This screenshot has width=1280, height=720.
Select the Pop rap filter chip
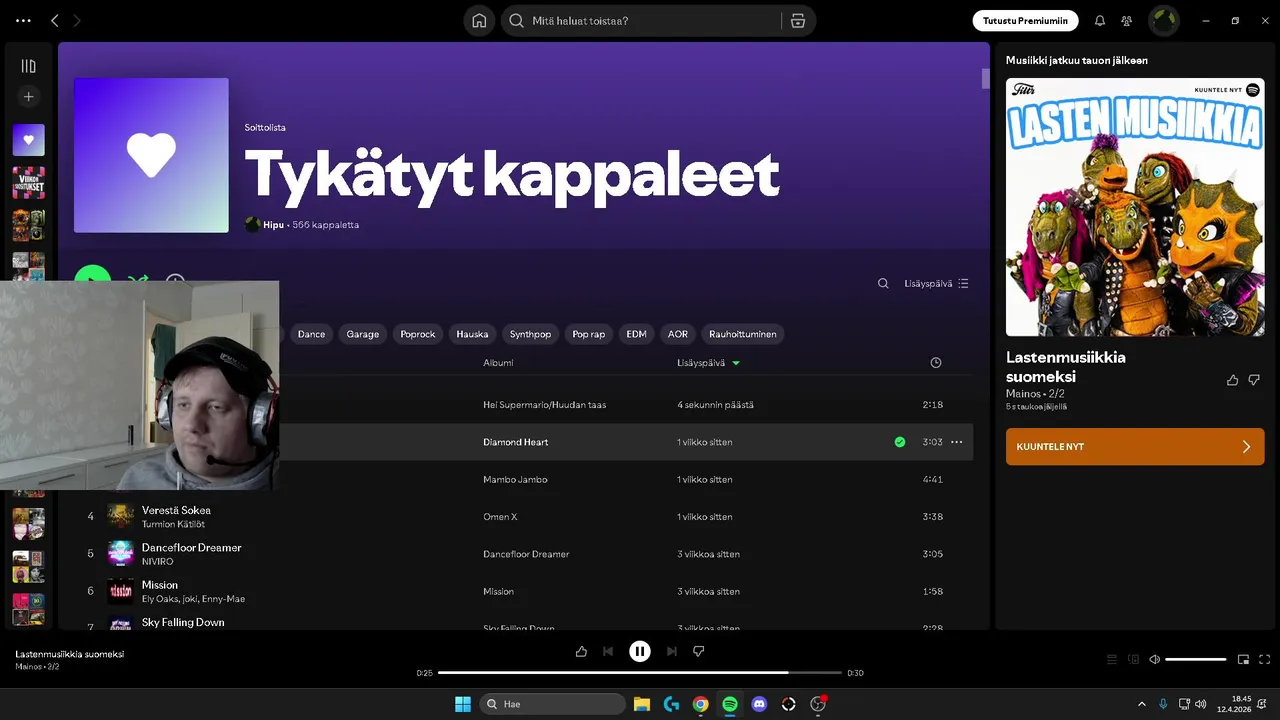tap(589, 334)
